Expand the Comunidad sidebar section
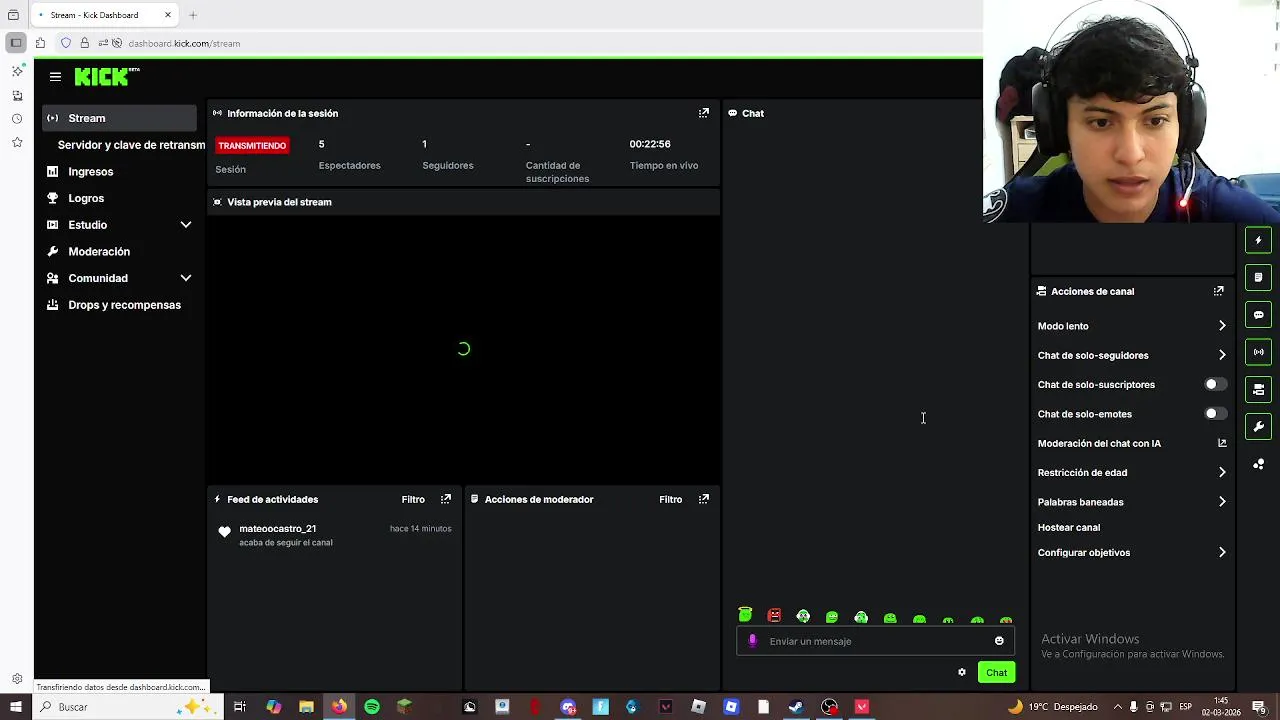The image size is (1280, 720). coord(186,278)
